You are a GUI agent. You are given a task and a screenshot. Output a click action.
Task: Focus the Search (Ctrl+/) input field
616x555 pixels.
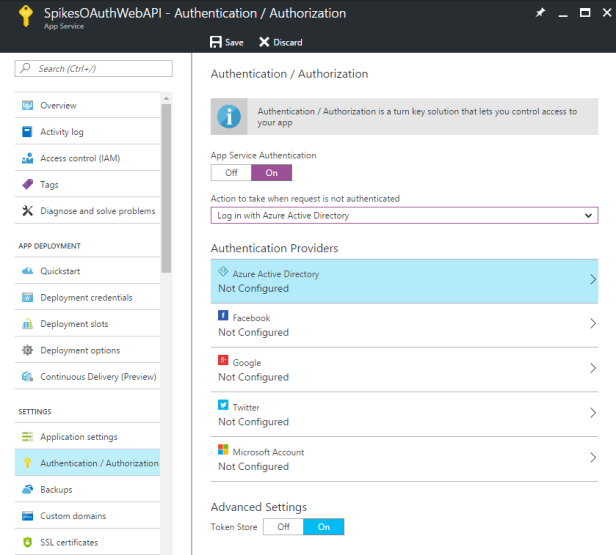coord(94,68)
